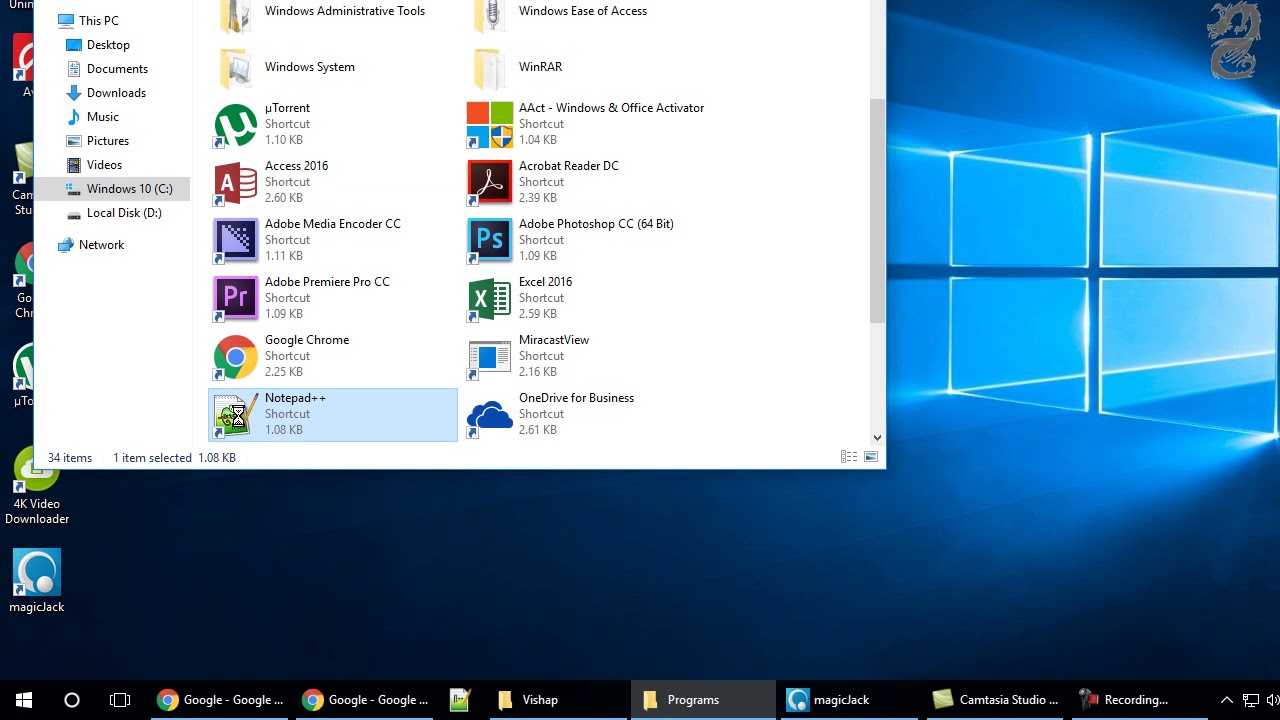Open Task View from the taskbar
This screenshot has width=1280, height=720.
point(120,700)
